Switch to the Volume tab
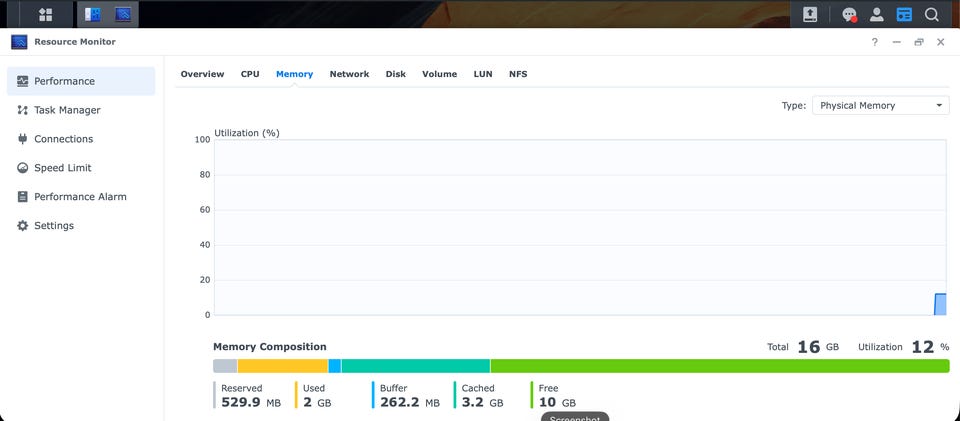This screenshot has width=960, height=421. [440, 74]
